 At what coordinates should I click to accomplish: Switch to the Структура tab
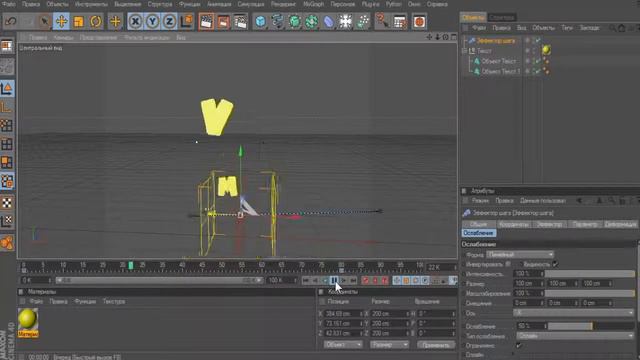point(502,18)
